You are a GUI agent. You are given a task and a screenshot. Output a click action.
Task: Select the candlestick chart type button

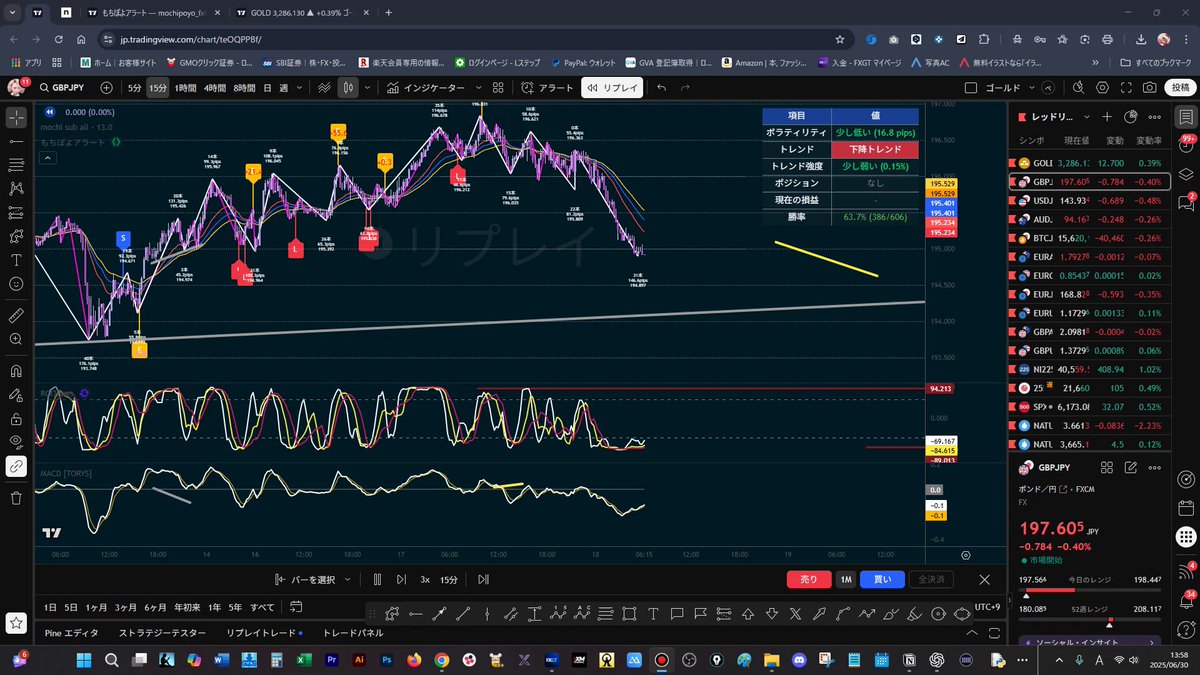(349, 88)
